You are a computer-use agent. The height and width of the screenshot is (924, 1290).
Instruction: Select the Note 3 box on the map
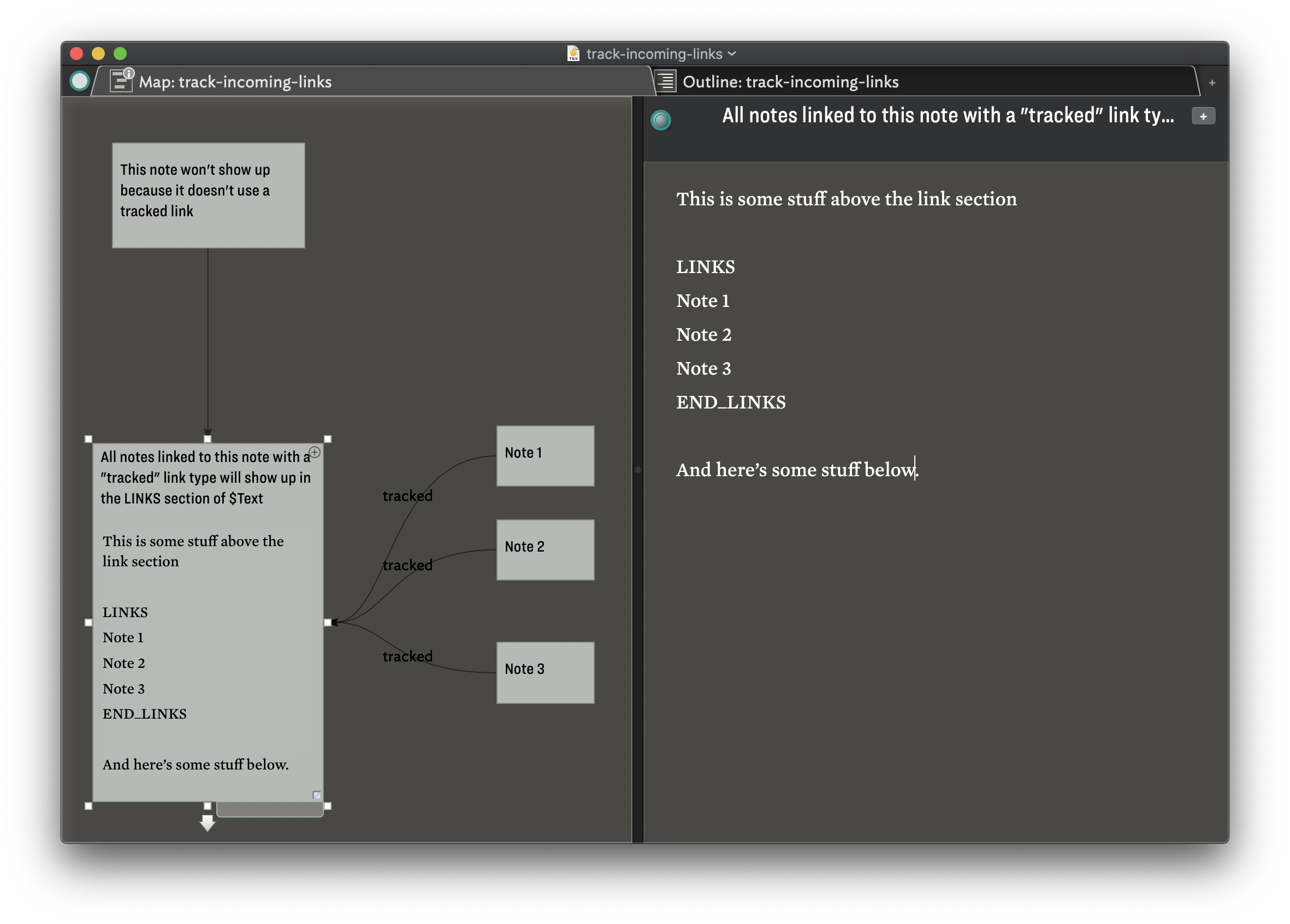point(545,672)
